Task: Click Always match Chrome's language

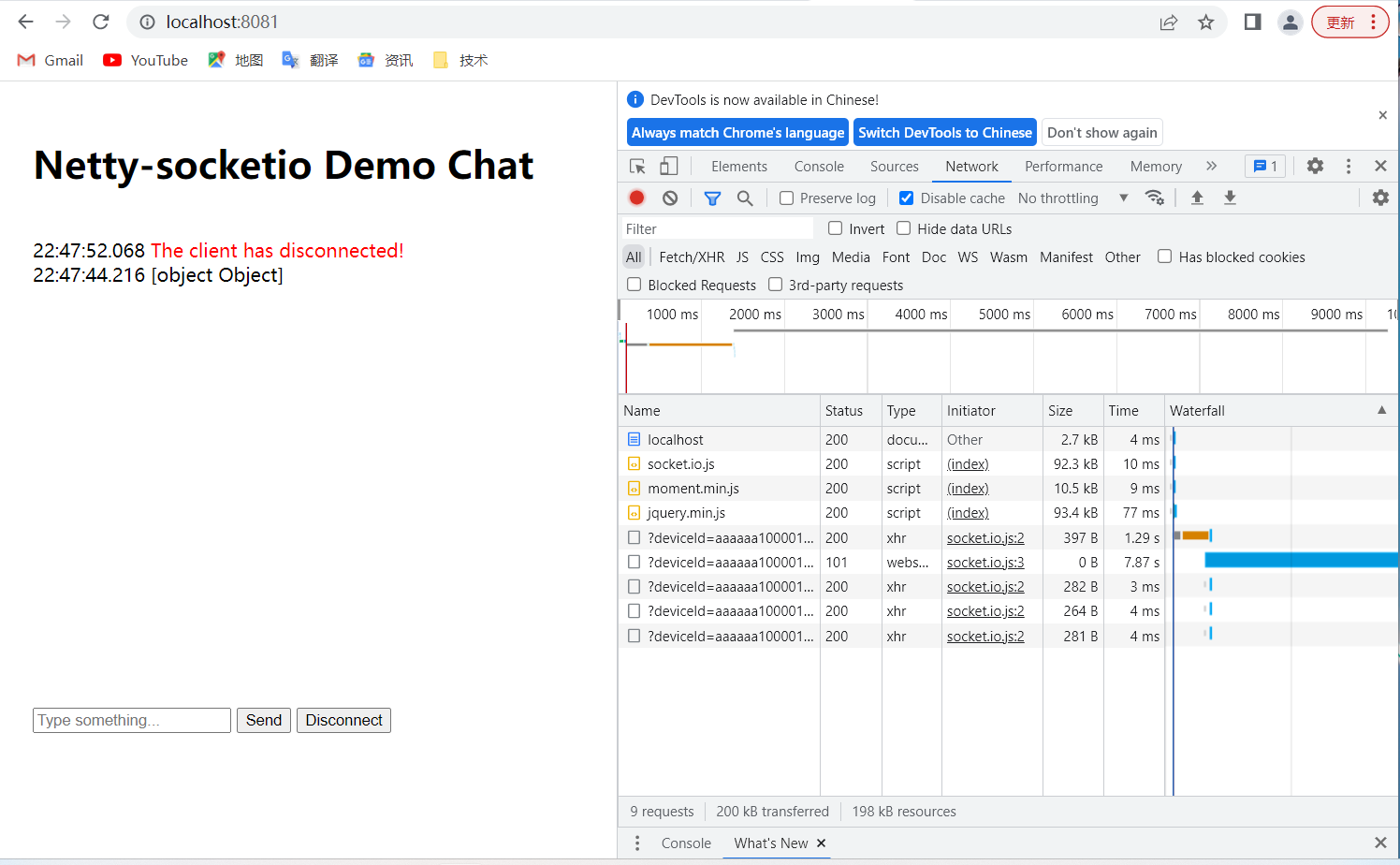Action: (x=737, y=133)
